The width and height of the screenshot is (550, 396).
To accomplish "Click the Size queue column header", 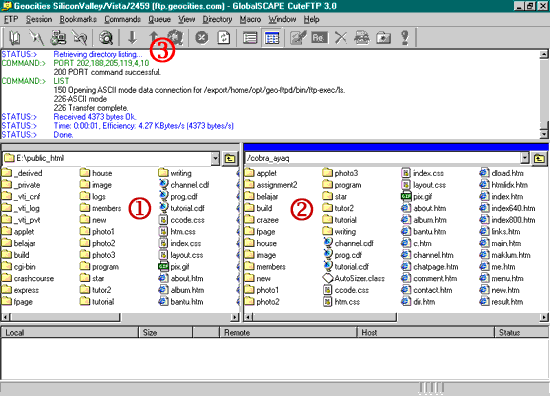I will coord(166,332).
